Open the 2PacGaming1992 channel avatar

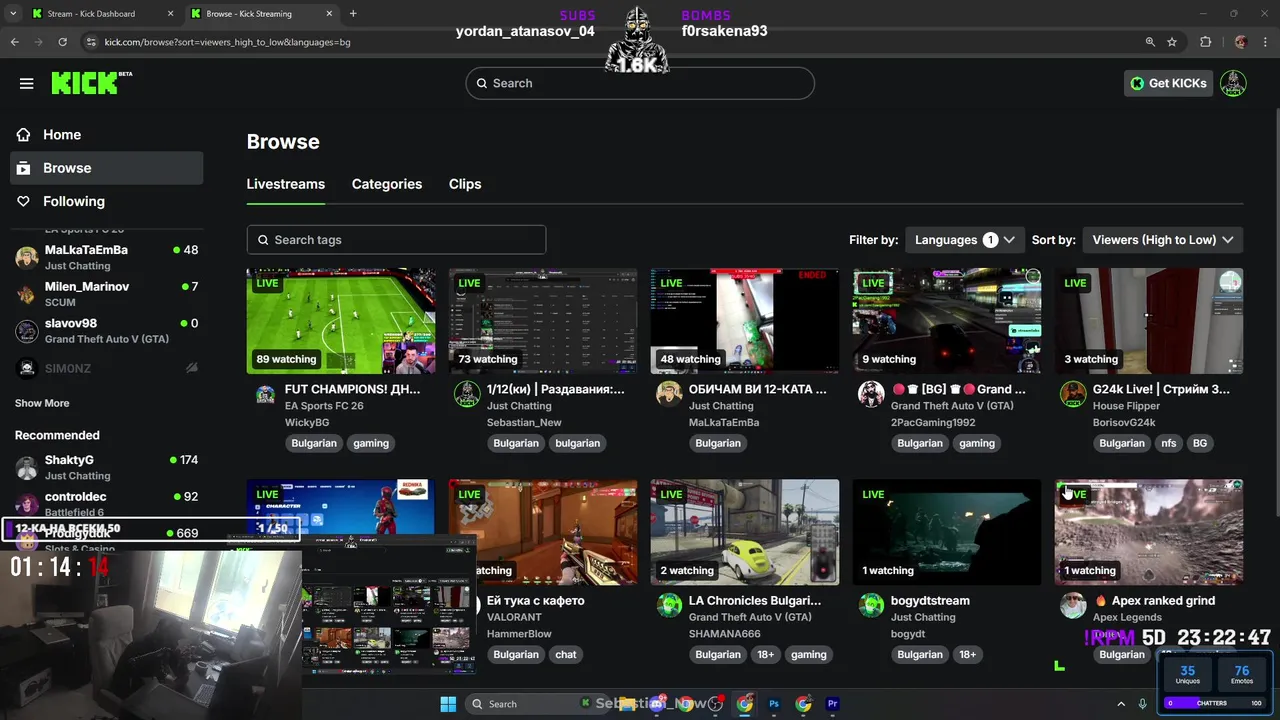point(871,394)
